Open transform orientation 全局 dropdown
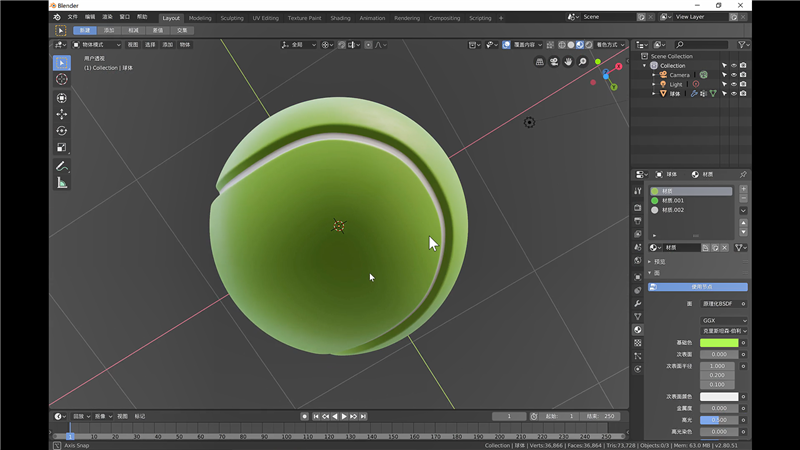Viewport: 800px width, 450px height. tap(298, 45)
